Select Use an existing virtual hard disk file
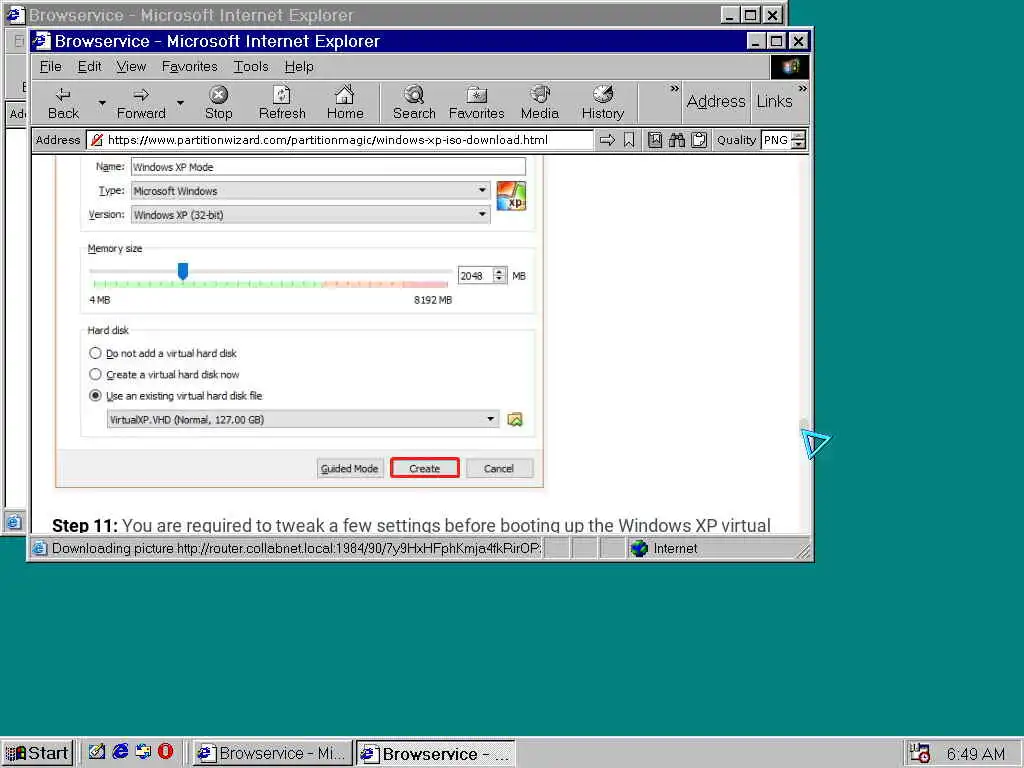 (x=175, y=396)
